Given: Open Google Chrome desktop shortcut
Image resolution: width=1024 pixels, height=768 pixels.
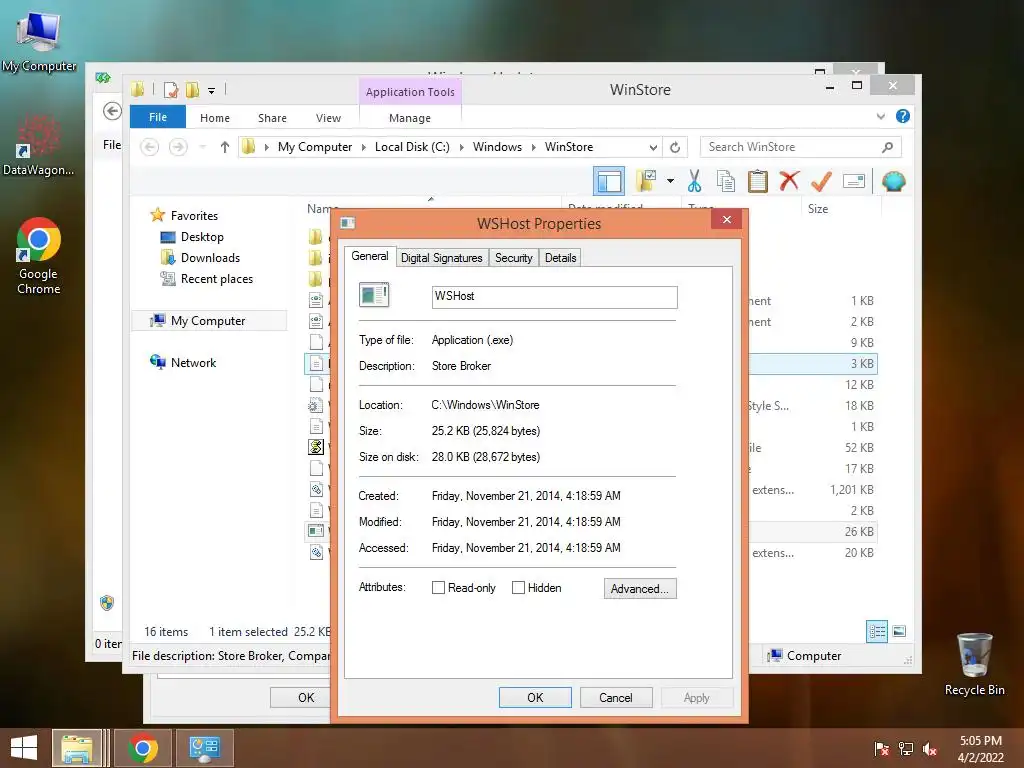Looking at the screenshot, I should 39,256.
